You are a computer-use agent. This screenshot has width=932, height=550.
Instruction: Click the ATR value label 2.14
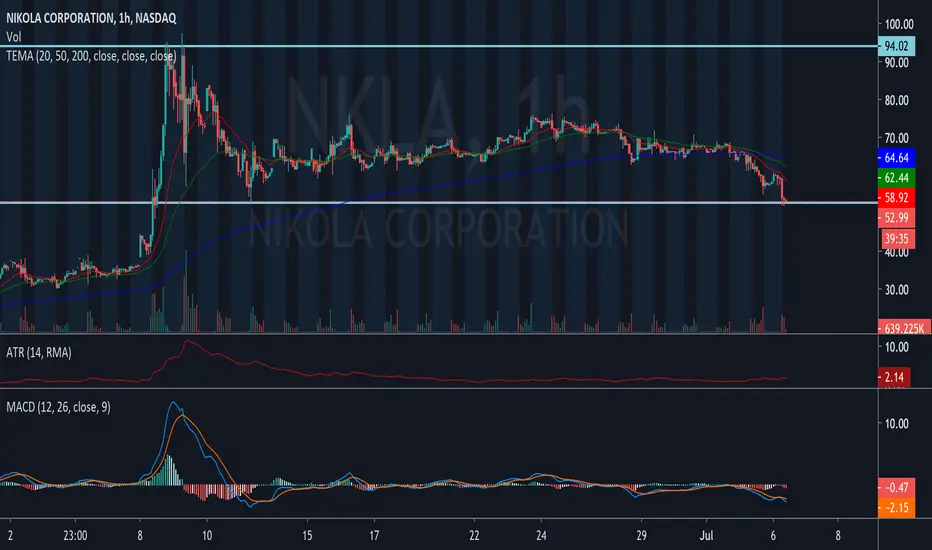coord(894,377)
